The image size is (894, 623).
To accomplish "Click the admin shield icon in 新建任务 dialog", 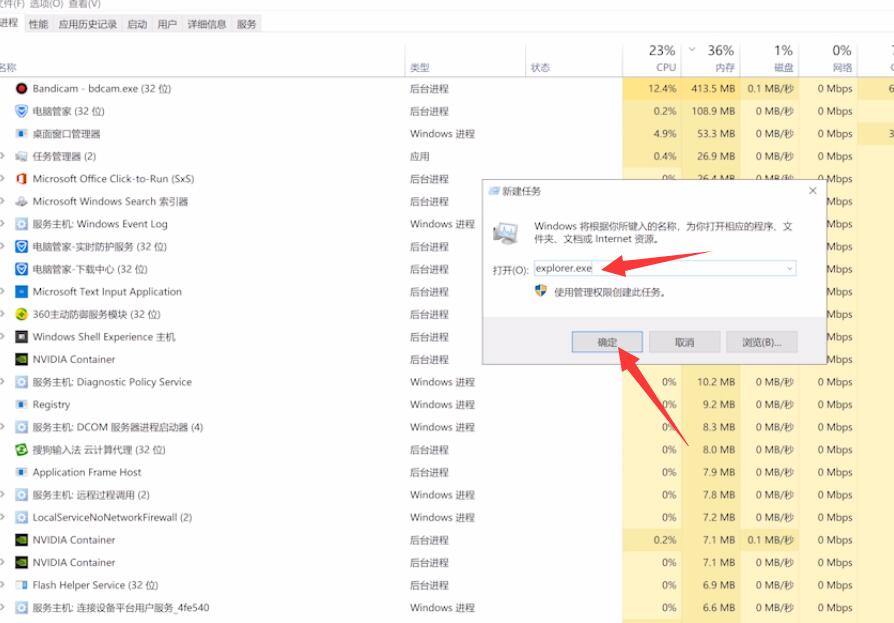I will click(541, 291).
